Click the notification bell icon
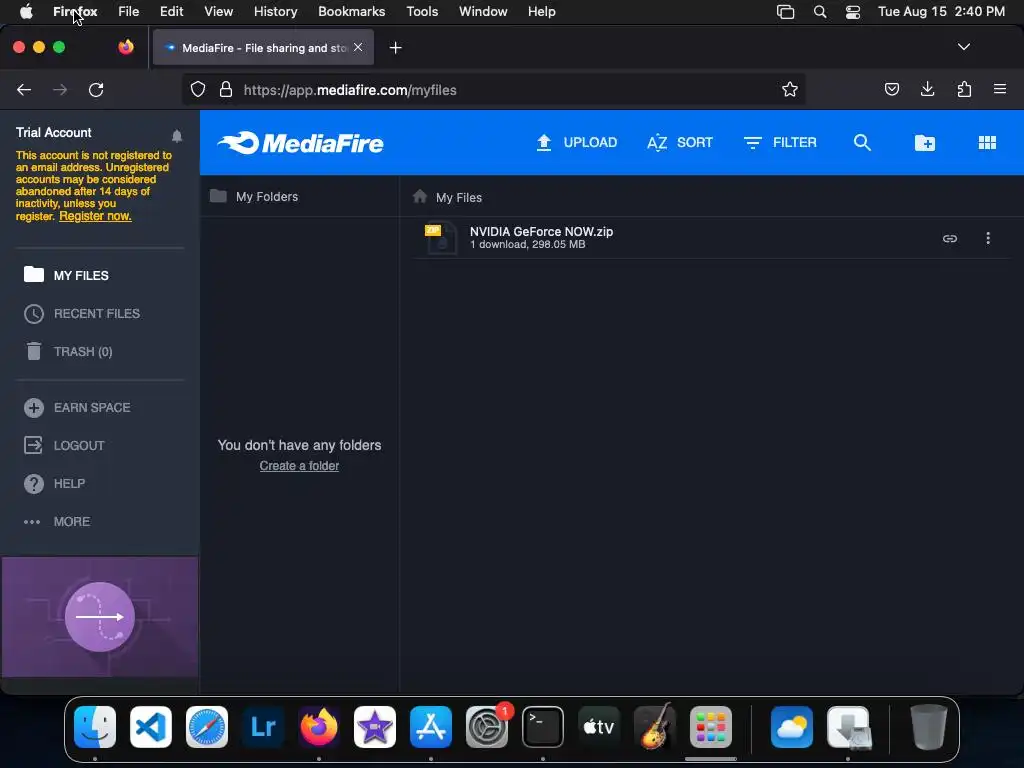 pyautogui.click(x=177, y=136)
